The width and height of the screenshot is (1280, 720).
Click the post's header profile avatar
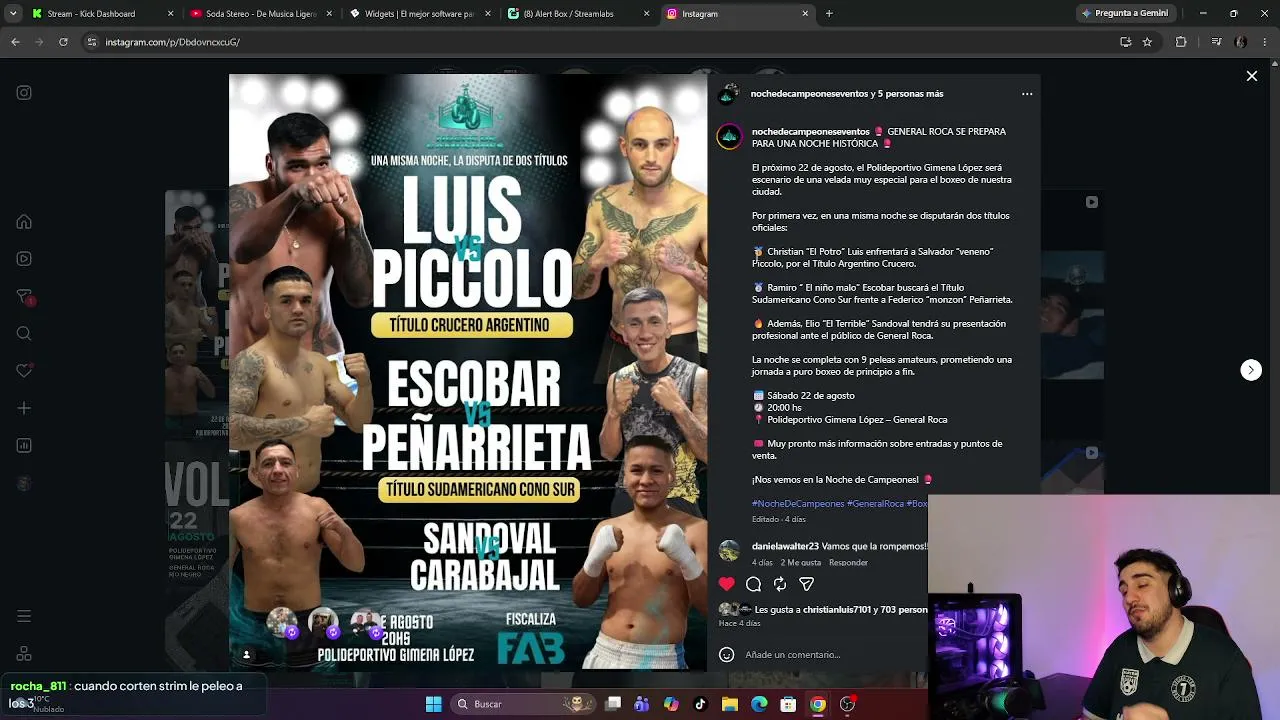point(730,94)
